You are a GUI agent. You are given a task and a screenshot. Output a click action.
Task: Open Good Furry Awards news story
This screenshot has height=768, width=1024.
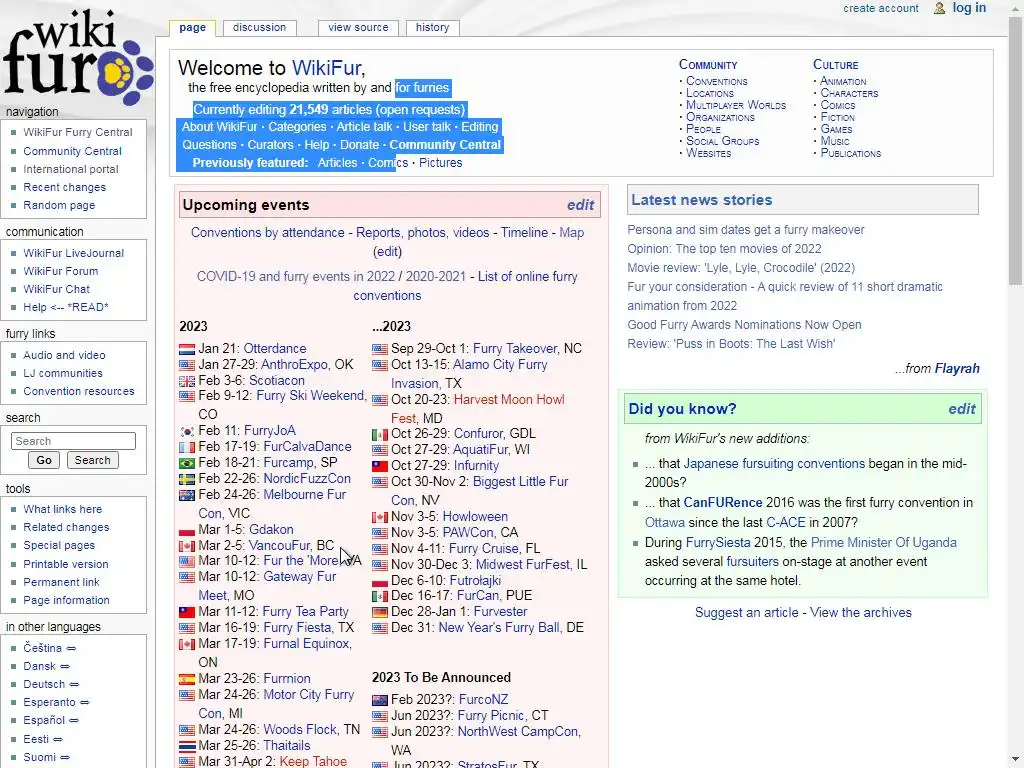(x=744, y=325)
